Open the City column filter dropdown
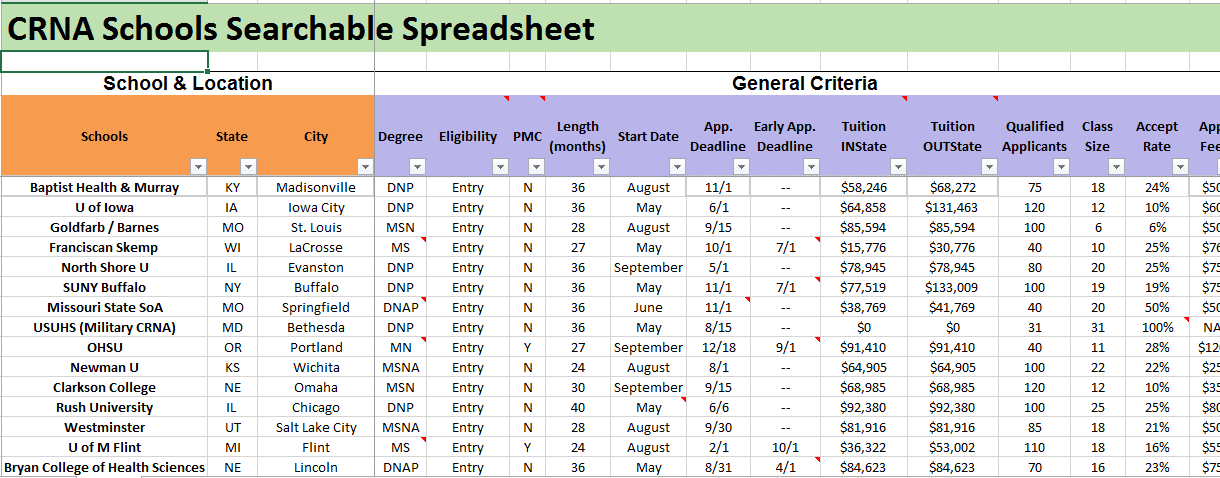Image resolution: width=1220 pixels, height=478 pixels. [365, 167]
